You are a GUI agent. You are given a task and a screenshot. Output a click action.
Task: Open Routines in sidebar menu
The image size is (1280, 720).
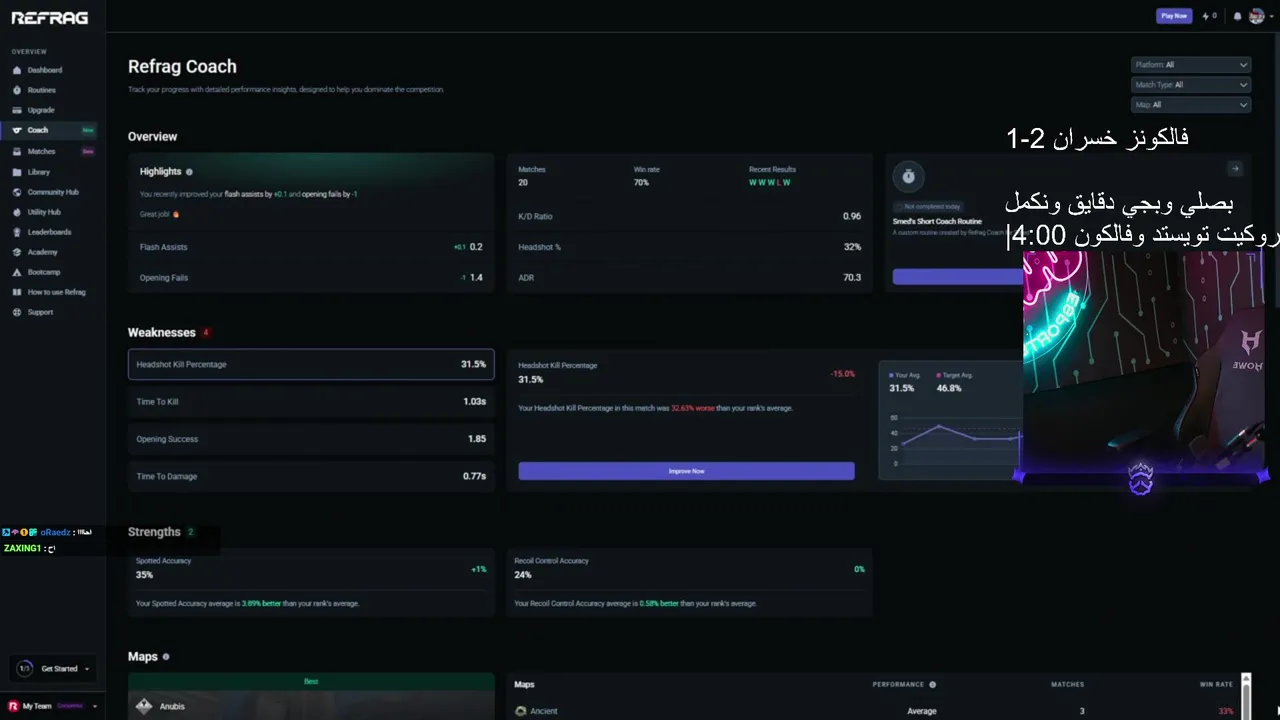(42, 90)
